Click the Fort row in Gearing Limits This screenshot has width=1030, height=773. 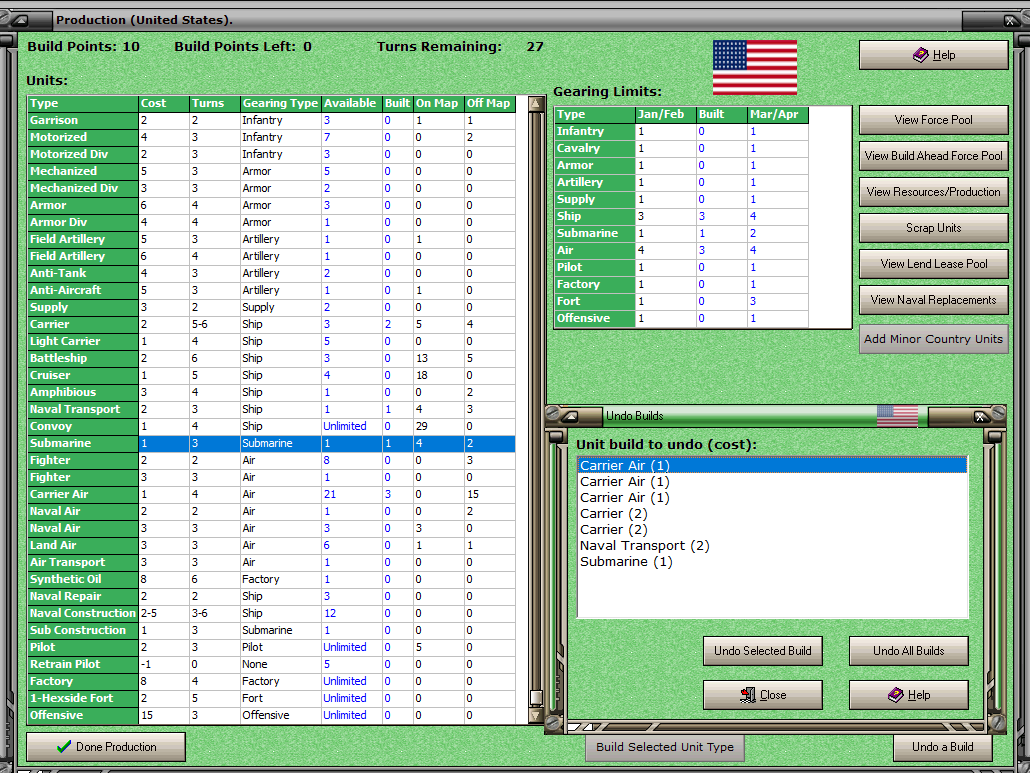pos(682,301)
